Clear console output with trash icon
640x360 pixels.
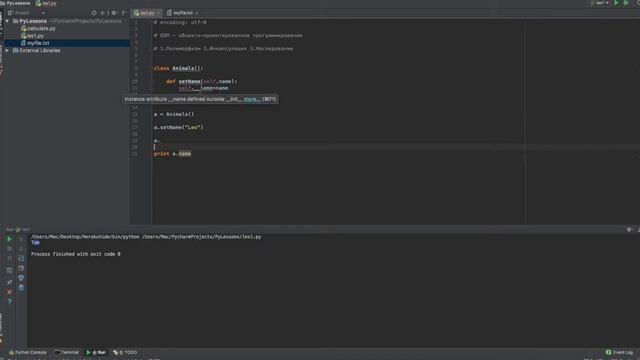click(x=21, y=288)
